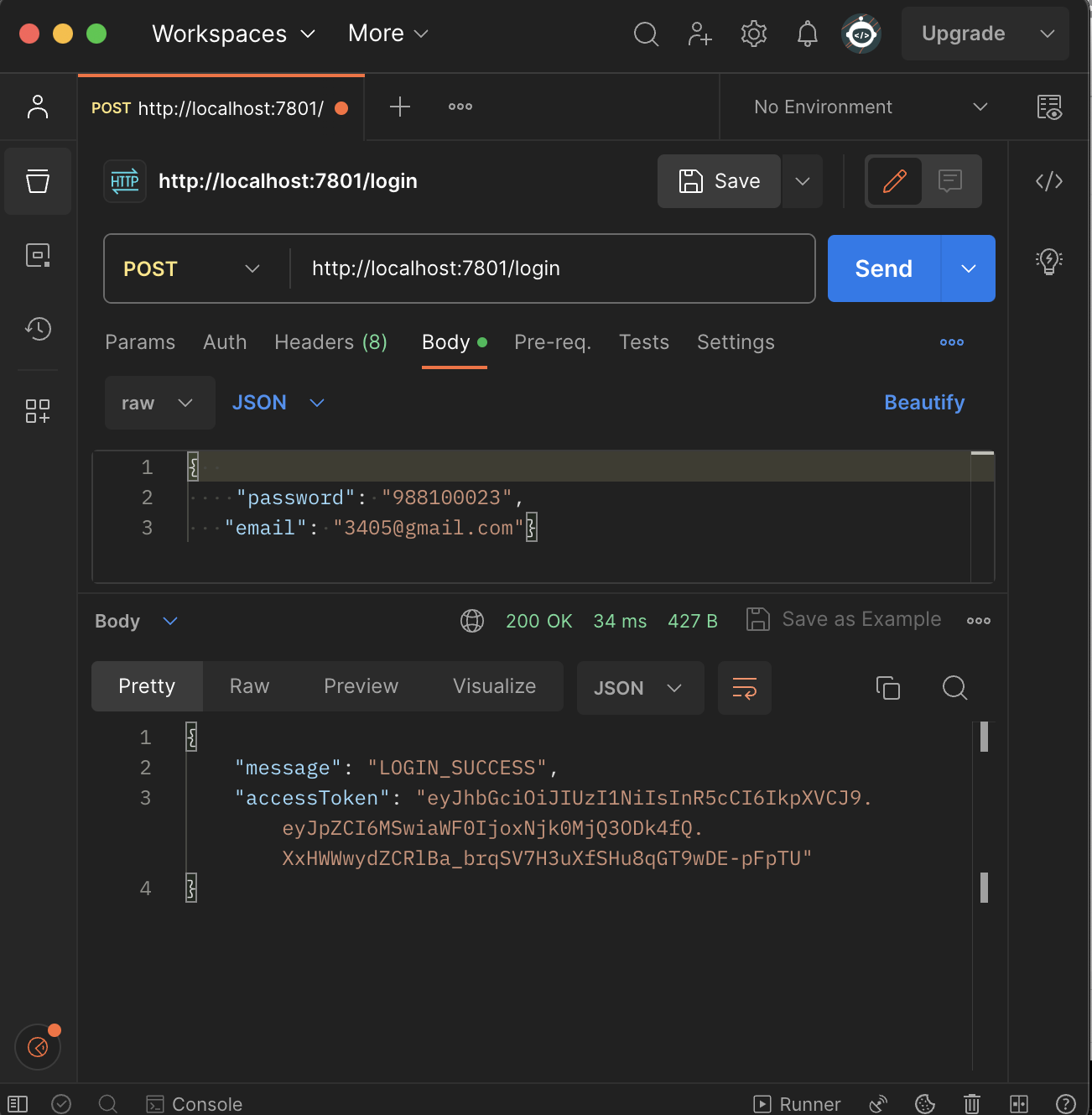Toggle the sidebar icon in status bar
The height and width of the screenshot is (1115, 1092).
coord(18,1104)
